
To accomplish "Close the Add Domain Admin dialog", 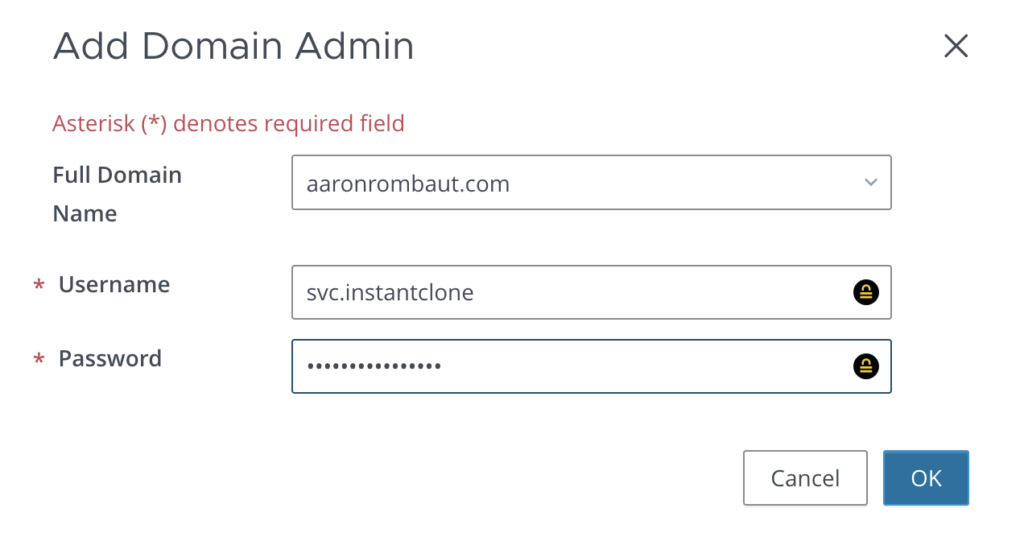I will (956, 46).
